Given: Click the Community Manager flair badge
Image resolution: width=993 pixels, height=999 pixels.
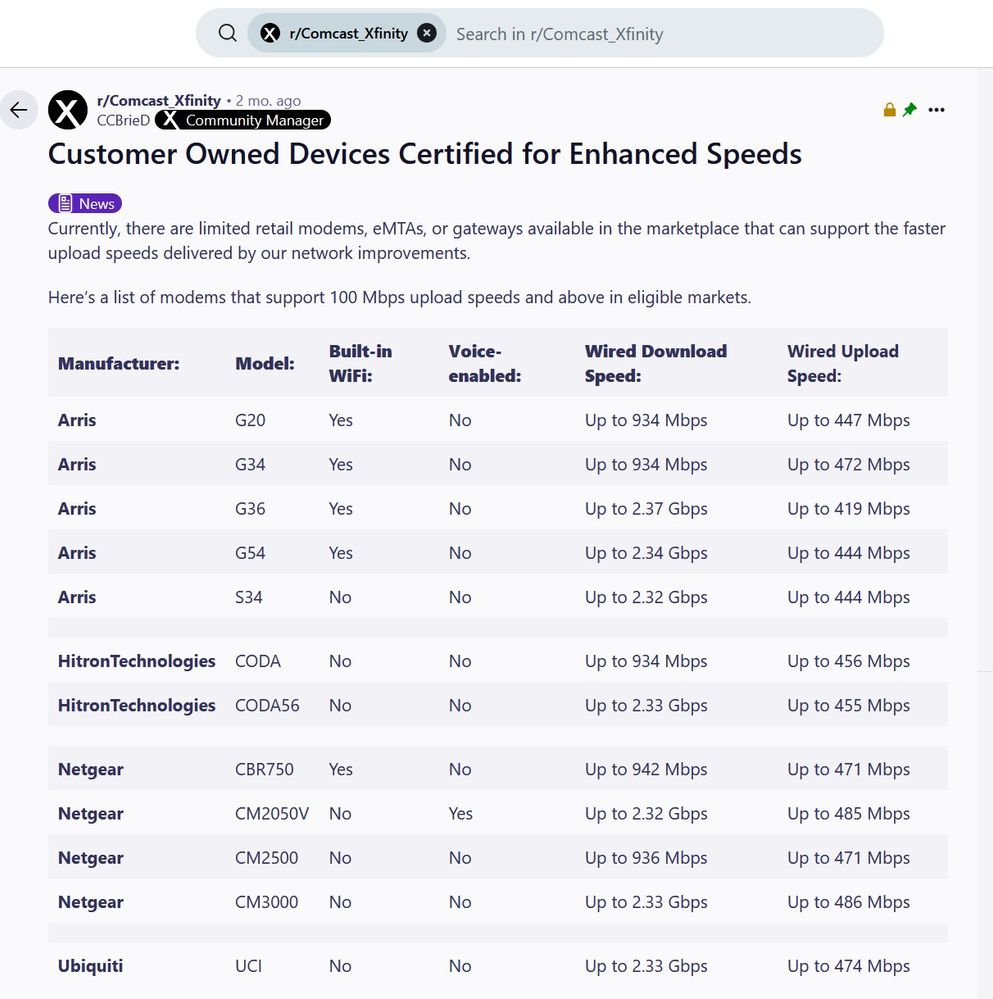Looking at the screenshot, I should 243,120.
